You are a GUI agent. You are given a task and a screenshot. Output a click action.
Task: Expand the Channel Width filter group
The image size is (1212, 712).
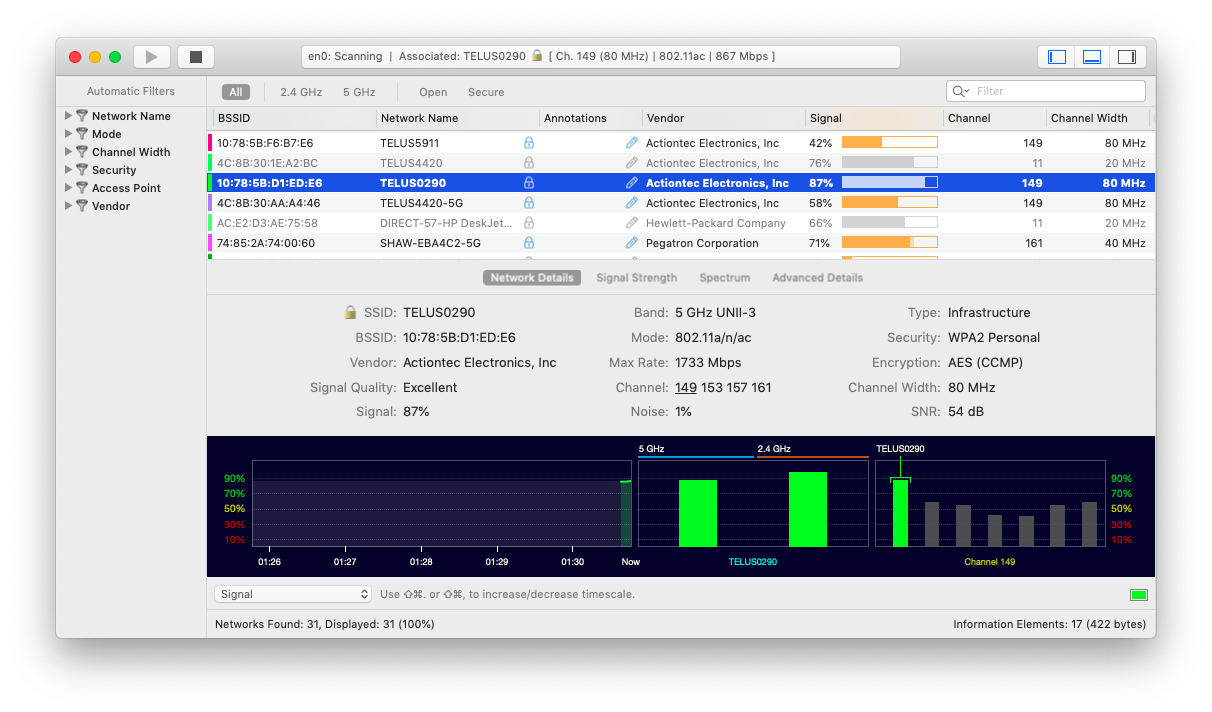coord(69,152)
